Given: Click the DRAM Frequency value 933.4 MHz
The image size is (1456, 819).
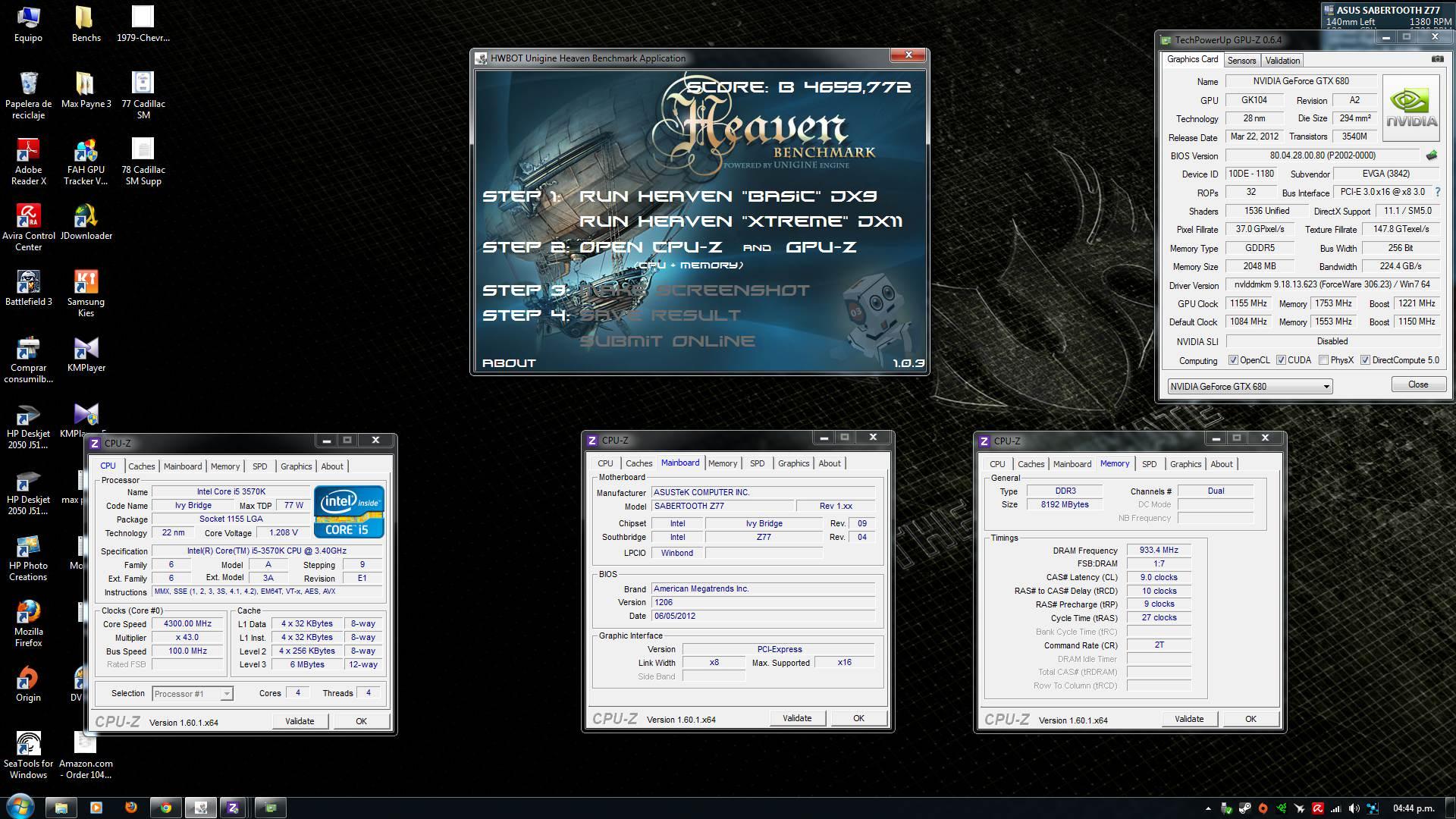Looking at the screenshot, I should coord(1159,551).
